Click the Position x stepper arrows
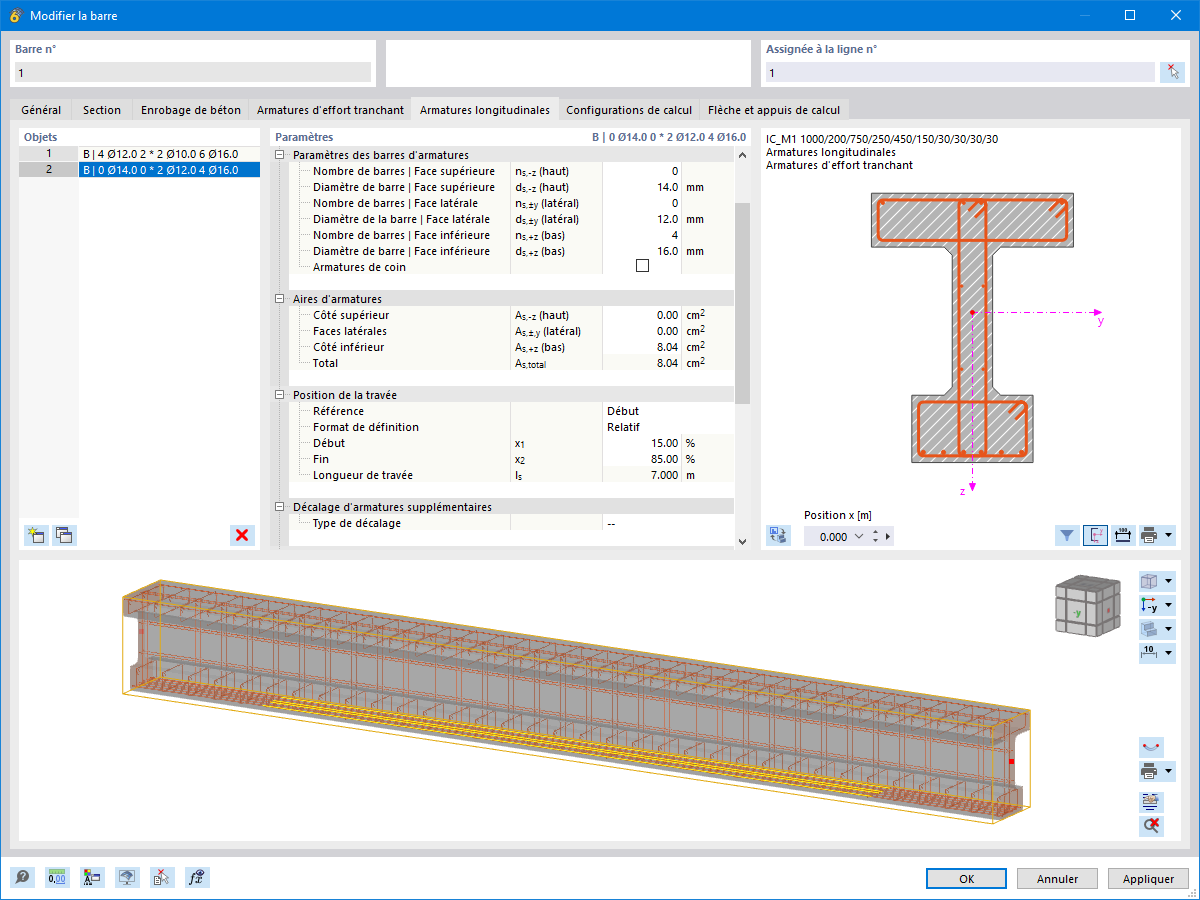The width and height of the screenshot is (1200, 900). coord(875,536)
